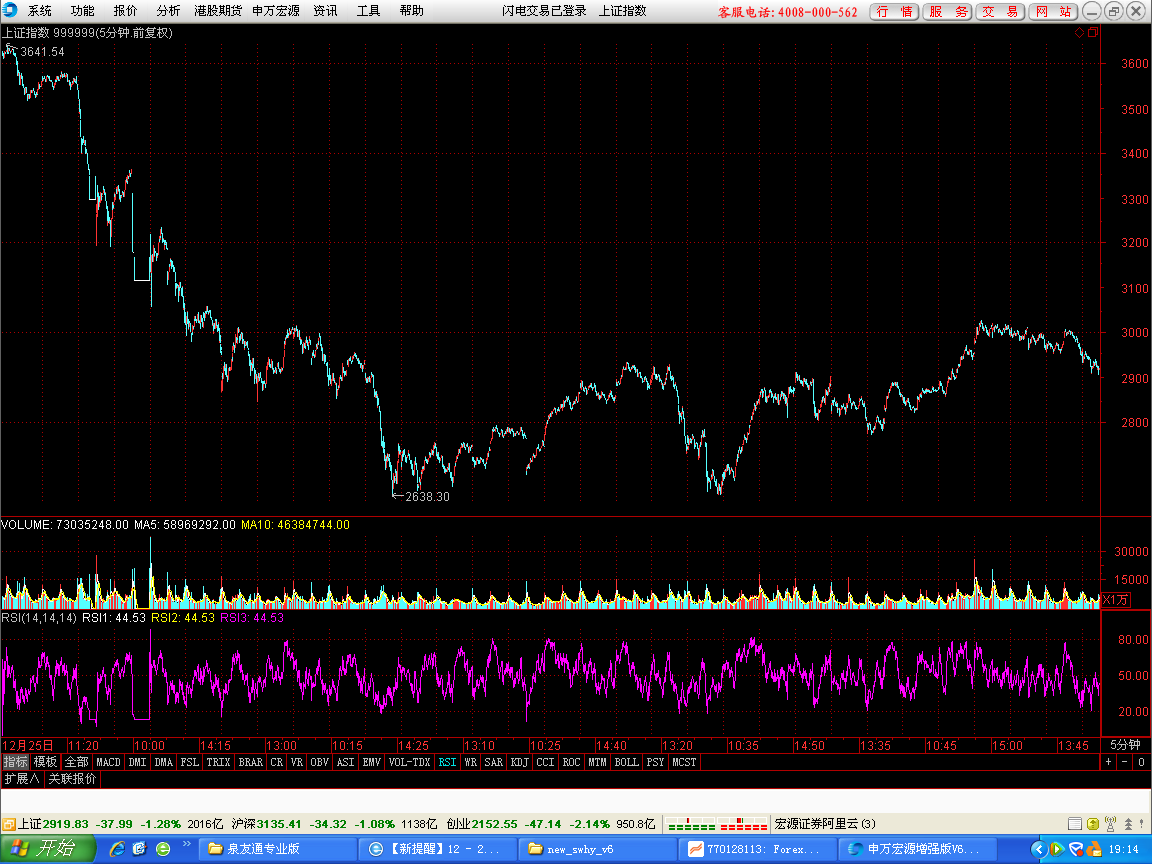Click the double up-arrow icon in status bar
The height and width of the screenshot is (864, 1152).
[1128, 824]
